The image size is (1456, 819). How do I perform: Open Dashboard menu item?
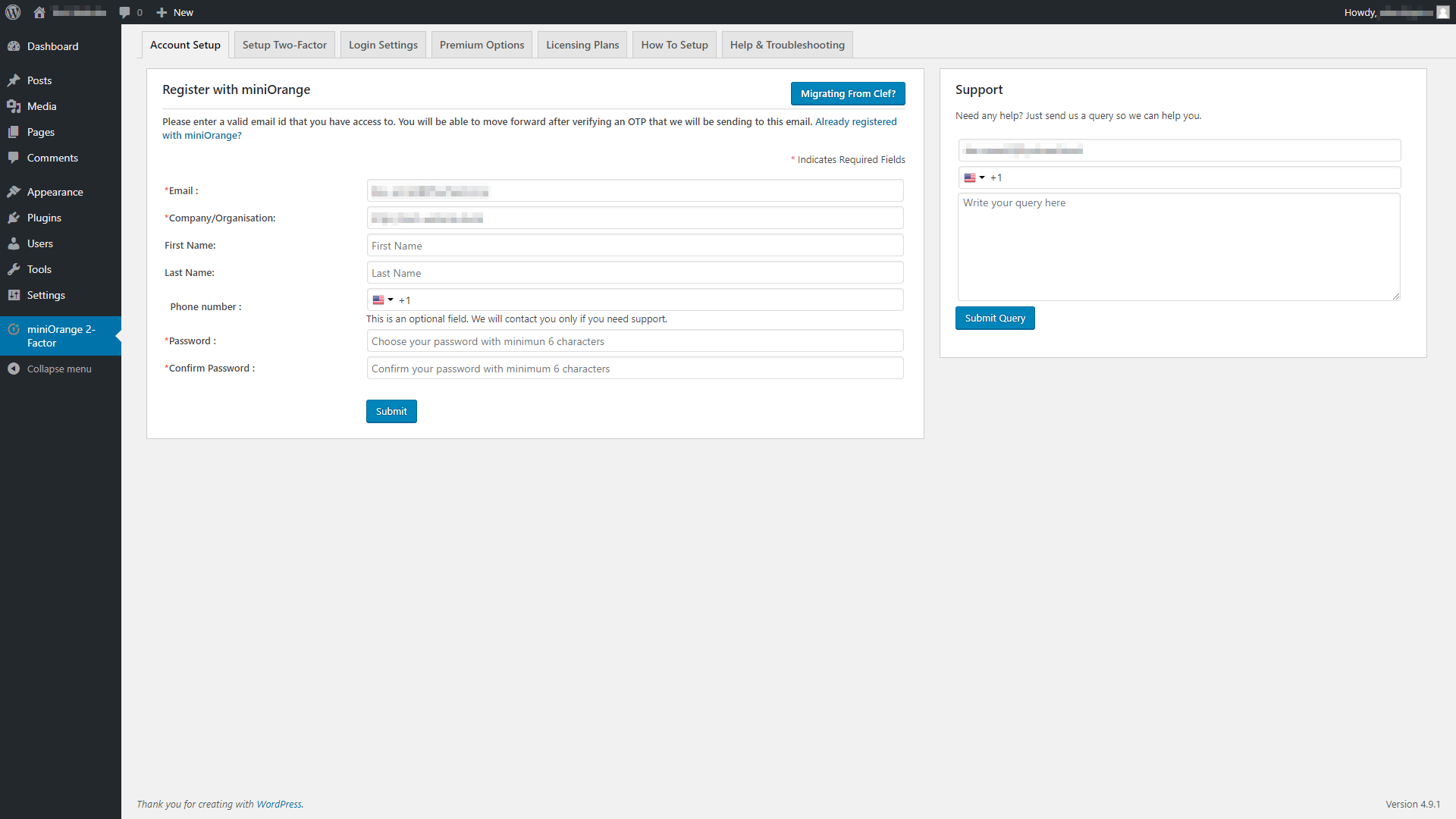click(x=61, y=46)
